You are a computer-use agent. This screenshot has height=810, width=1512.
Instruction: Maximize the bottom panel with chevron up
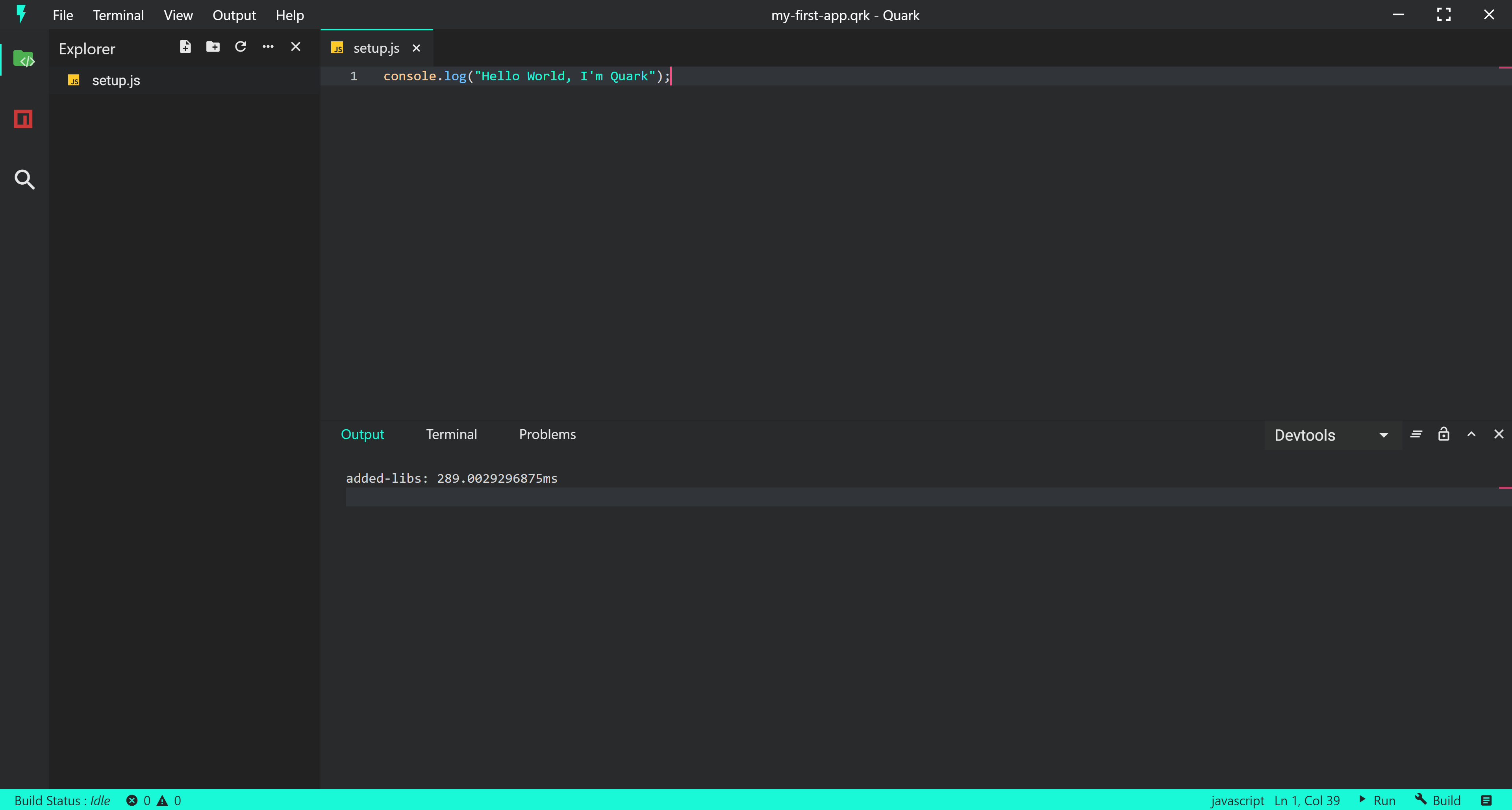pos(1471,434)
